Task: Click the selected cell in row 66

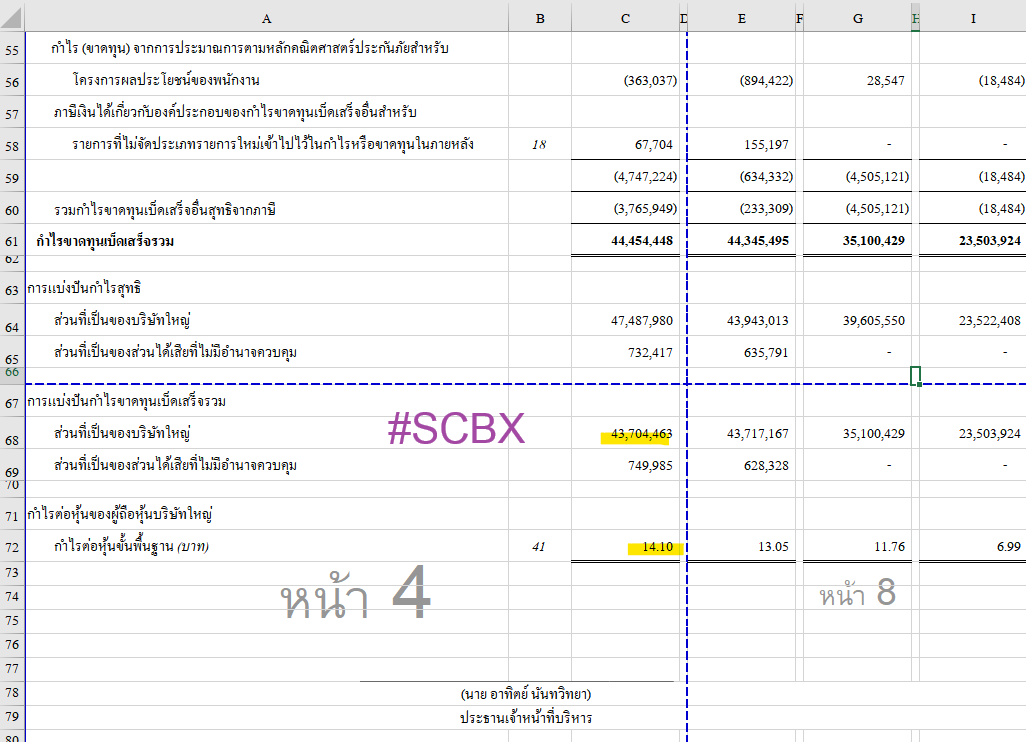Action: (x=915, y=376)
